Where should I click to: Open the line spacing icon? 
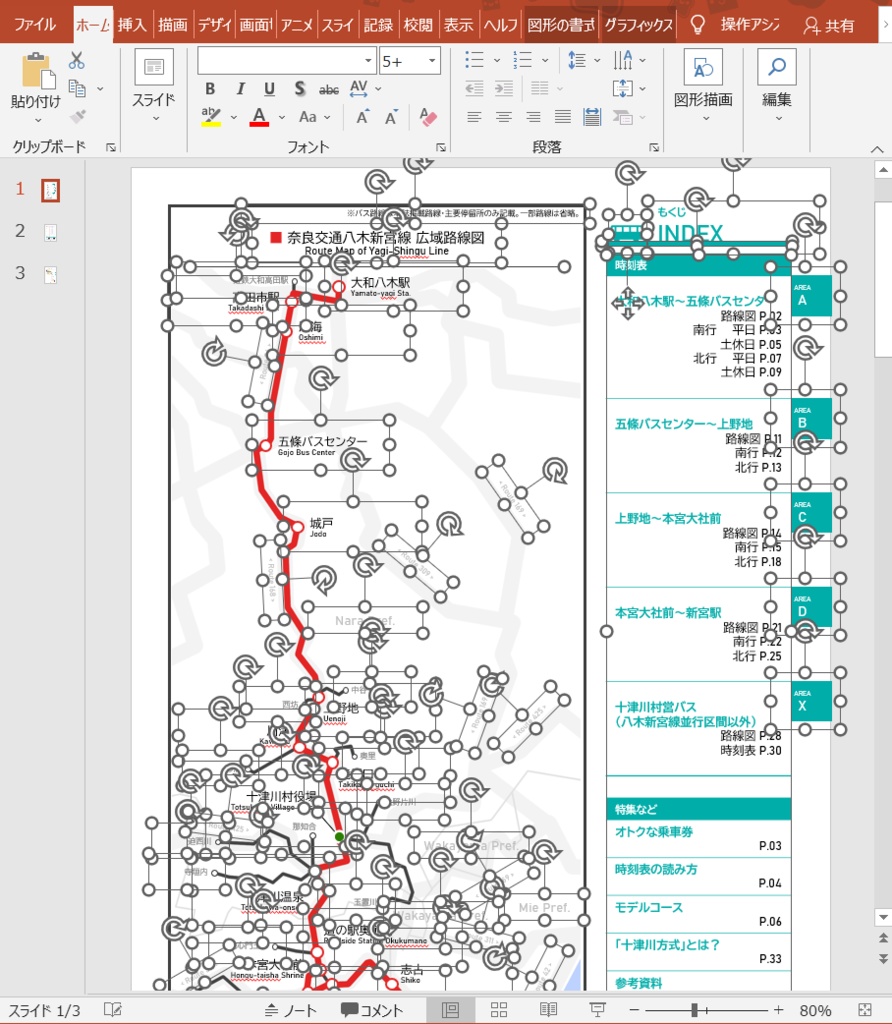[x=577, y=60]
